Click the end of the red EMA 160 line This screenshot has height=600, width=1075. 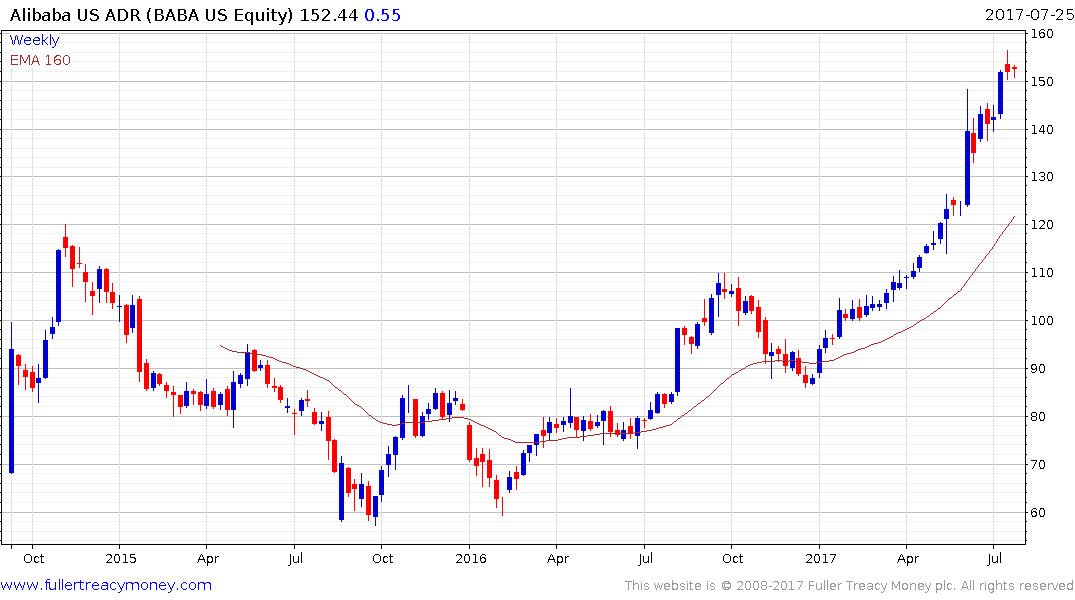pyautogui.click(x=1014, y=217)
